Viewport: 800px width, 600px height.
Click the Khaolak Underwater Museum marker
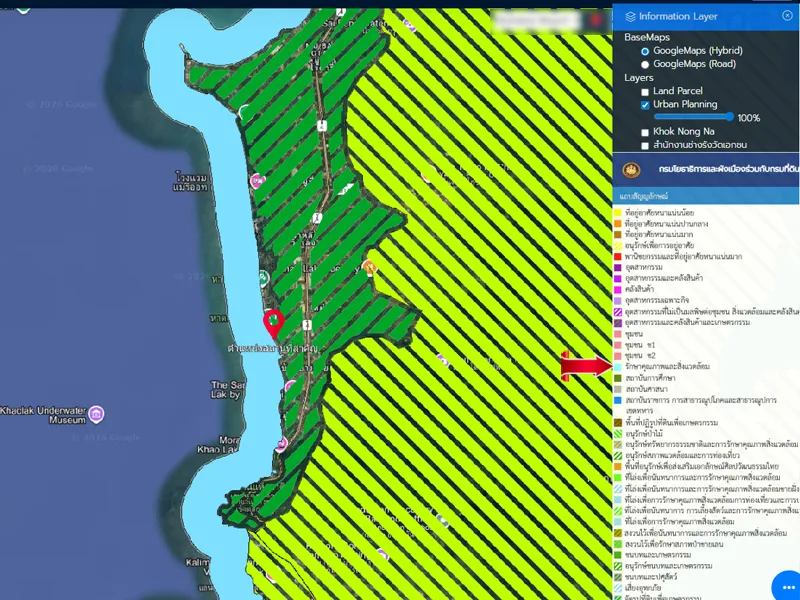(x=96, y=413)
